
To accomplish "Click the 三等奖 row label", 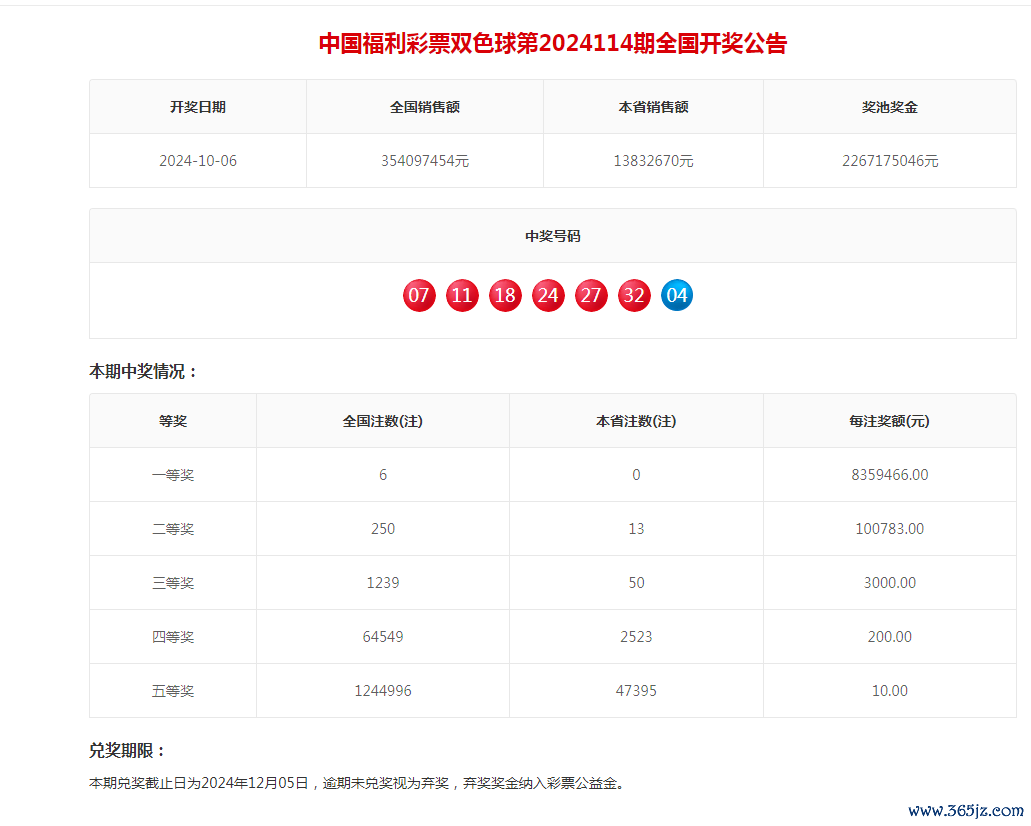I will click(173, 583).
